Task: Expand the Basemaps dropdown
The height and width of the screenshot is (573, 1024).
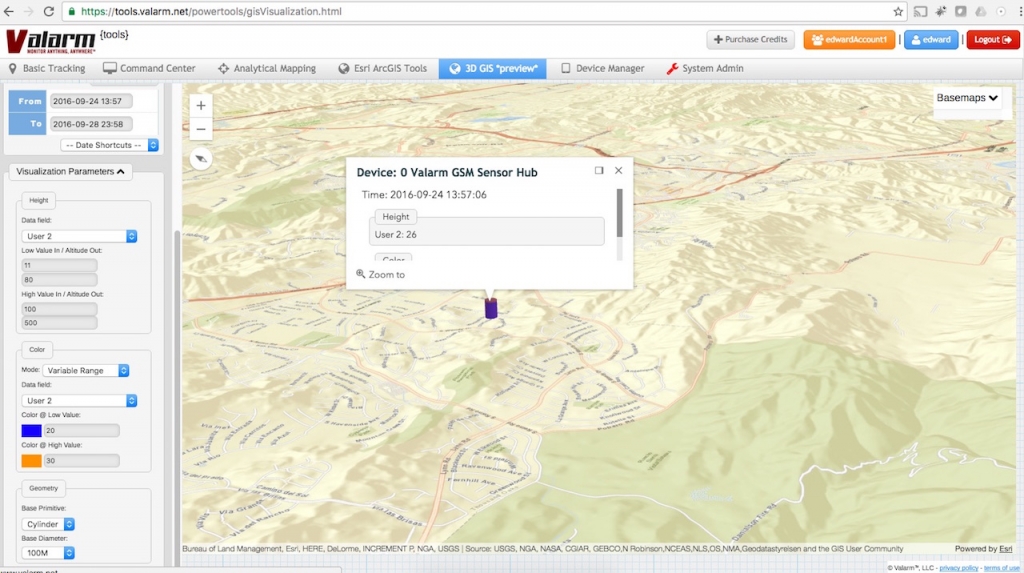Action: click(967, 98)
